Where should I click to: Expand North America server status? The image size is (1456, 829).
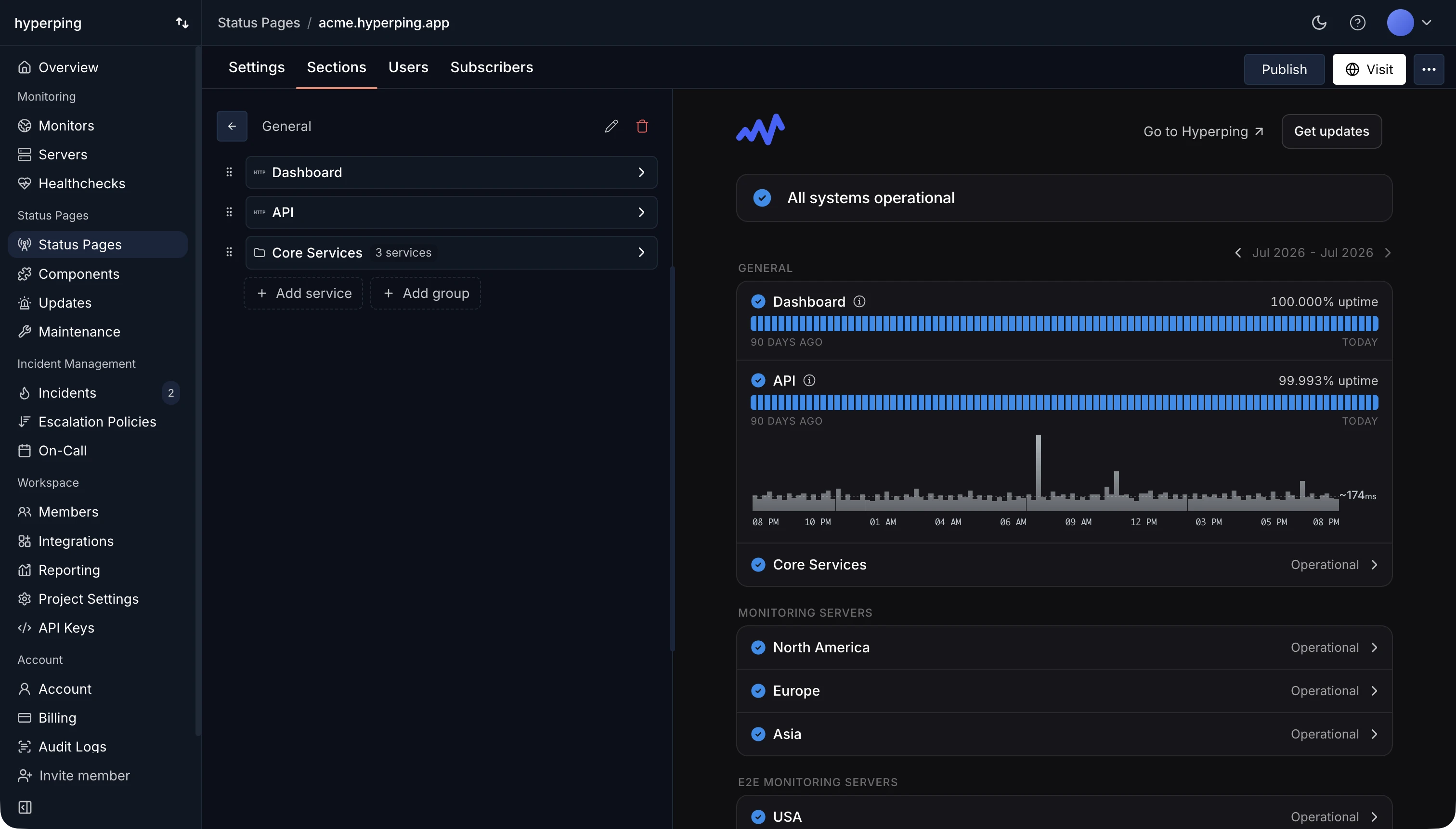tap(1064, 648)
